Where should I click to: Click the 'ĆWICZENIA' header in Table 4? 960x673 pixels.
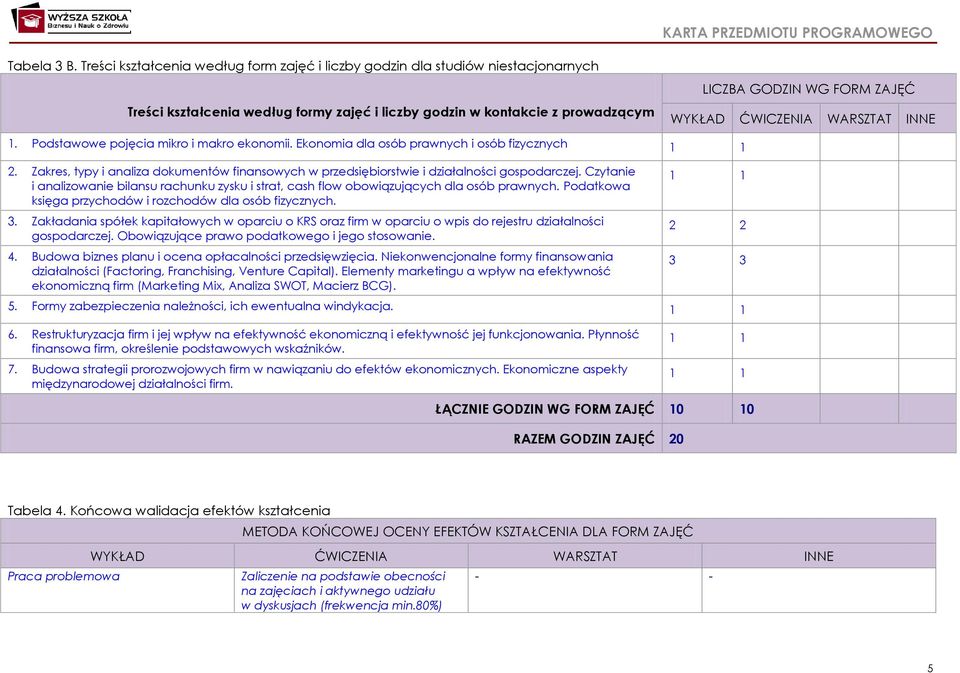point(351,556)
